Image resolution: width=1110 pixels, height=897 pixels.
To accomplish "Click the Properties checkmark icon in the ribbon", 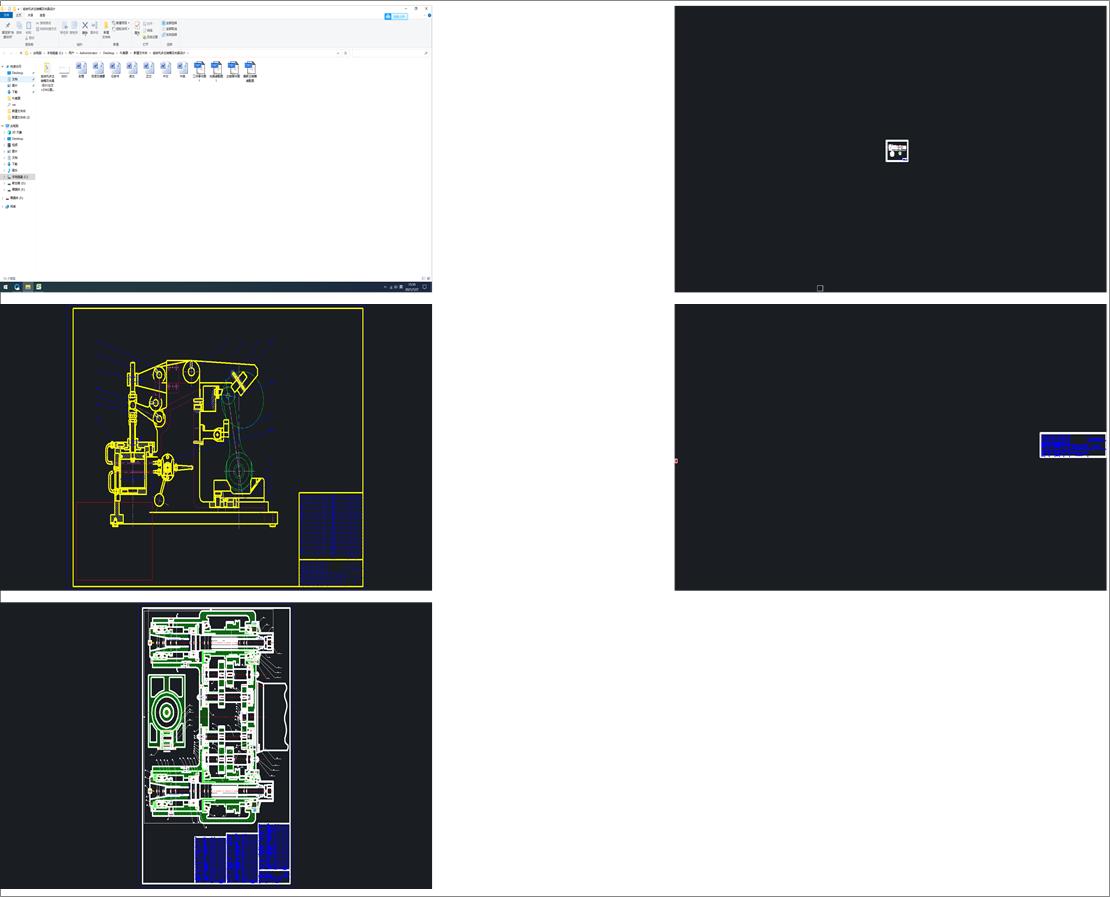I will [x=137, y=25].
